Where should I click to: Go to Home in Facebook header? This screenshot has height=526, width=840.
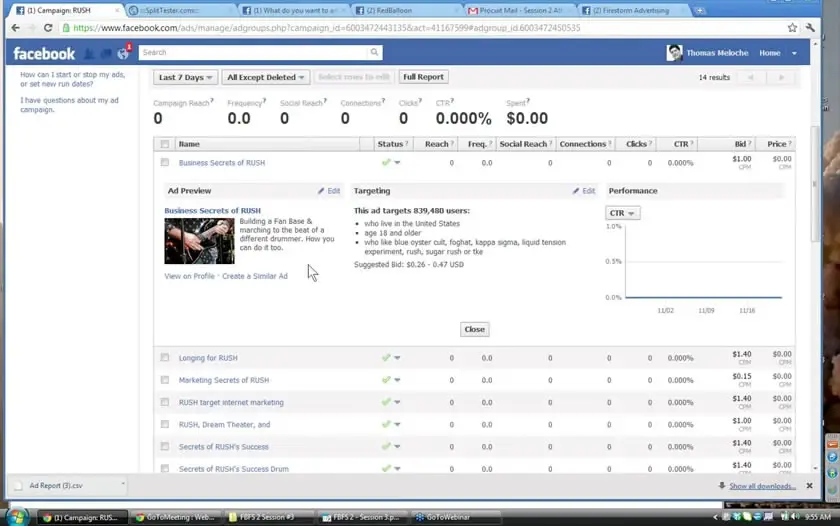coord(769,53)
